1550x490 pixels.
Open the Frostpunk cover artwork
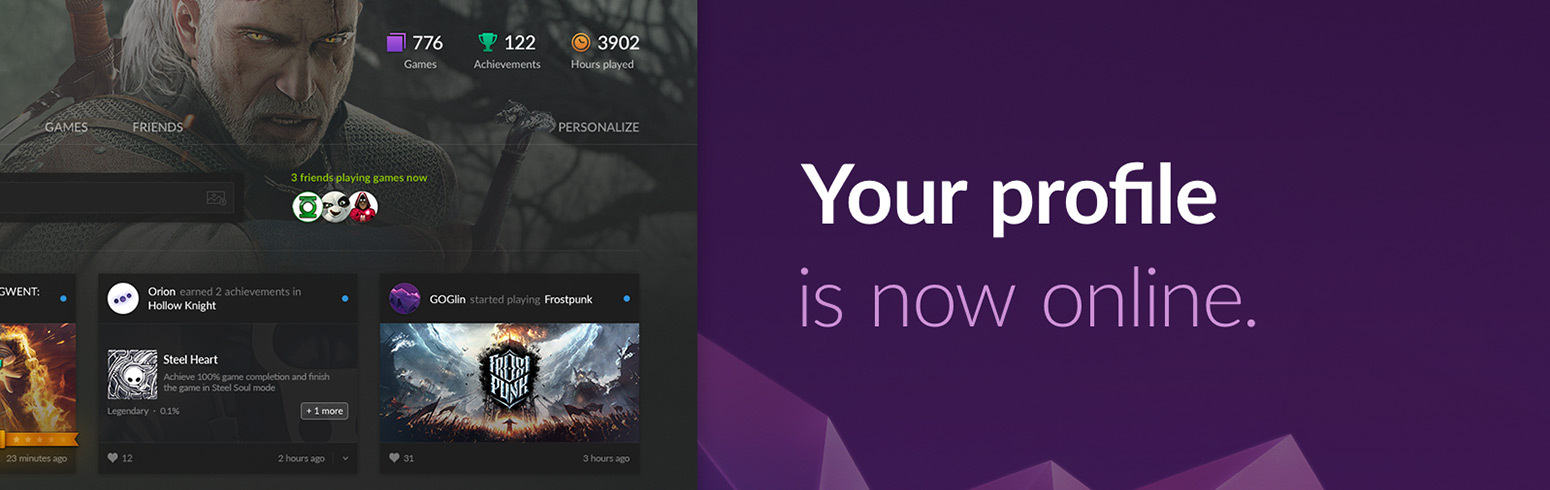(509, 382)
